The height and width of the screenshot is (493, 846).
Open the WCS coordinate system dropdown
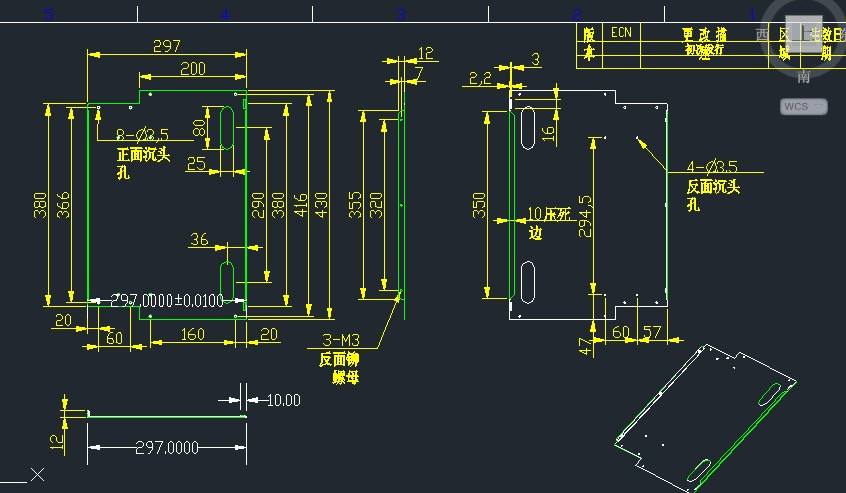click(x=803, y=106)
